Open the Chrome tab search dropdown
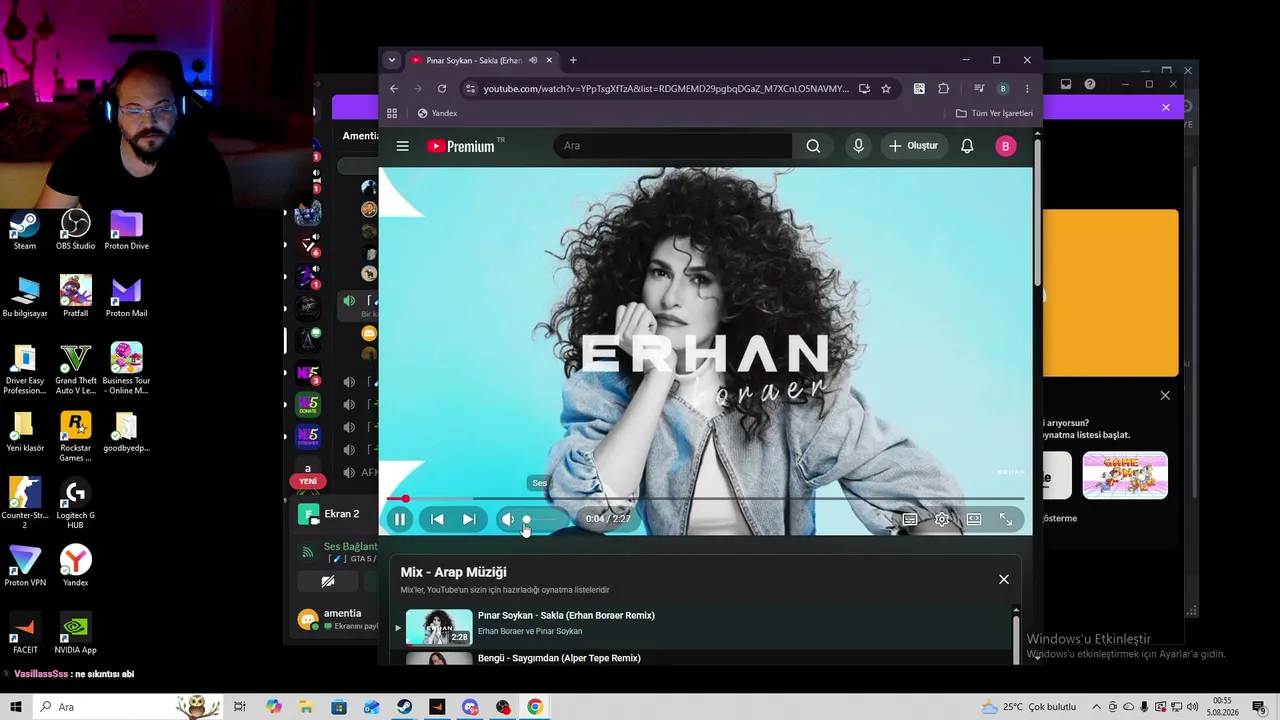The height and width of the screenshot is (720, 1280). click(392, 60)
